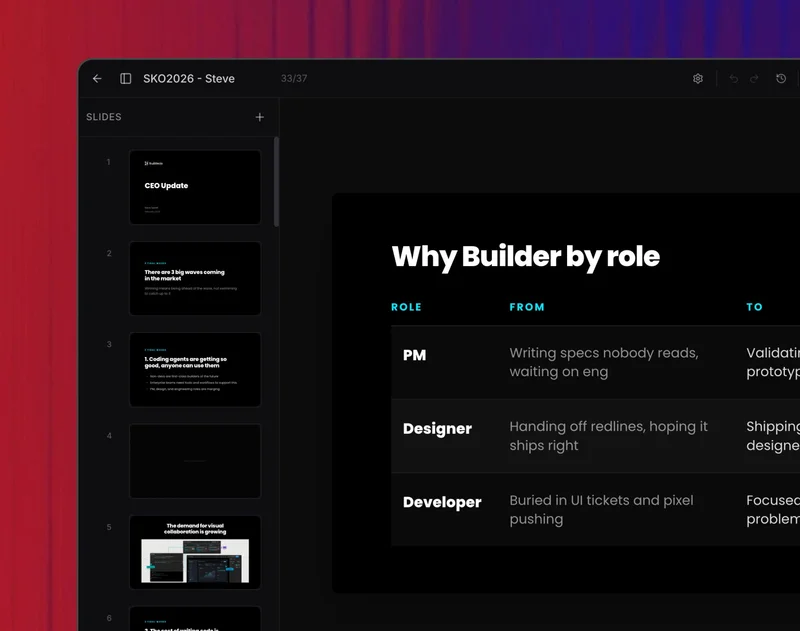Click the PM role cell

tap(414, 355)
